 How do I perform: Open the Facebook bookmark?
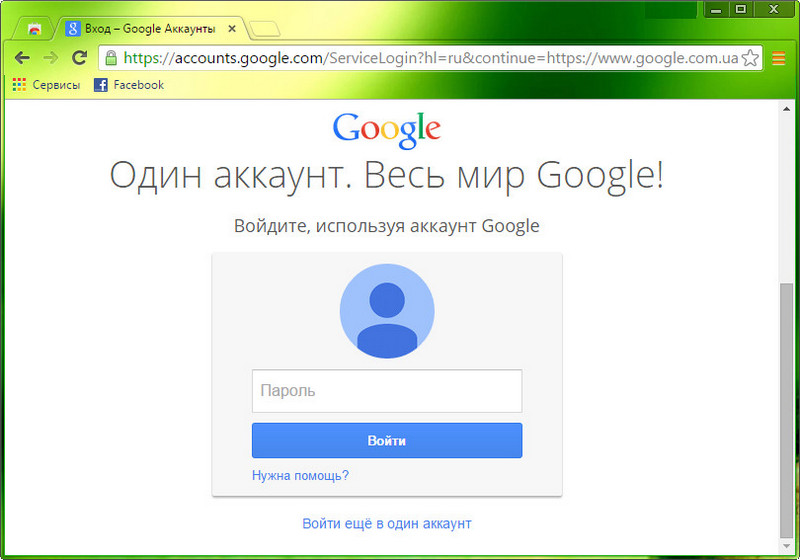point(129,85)
